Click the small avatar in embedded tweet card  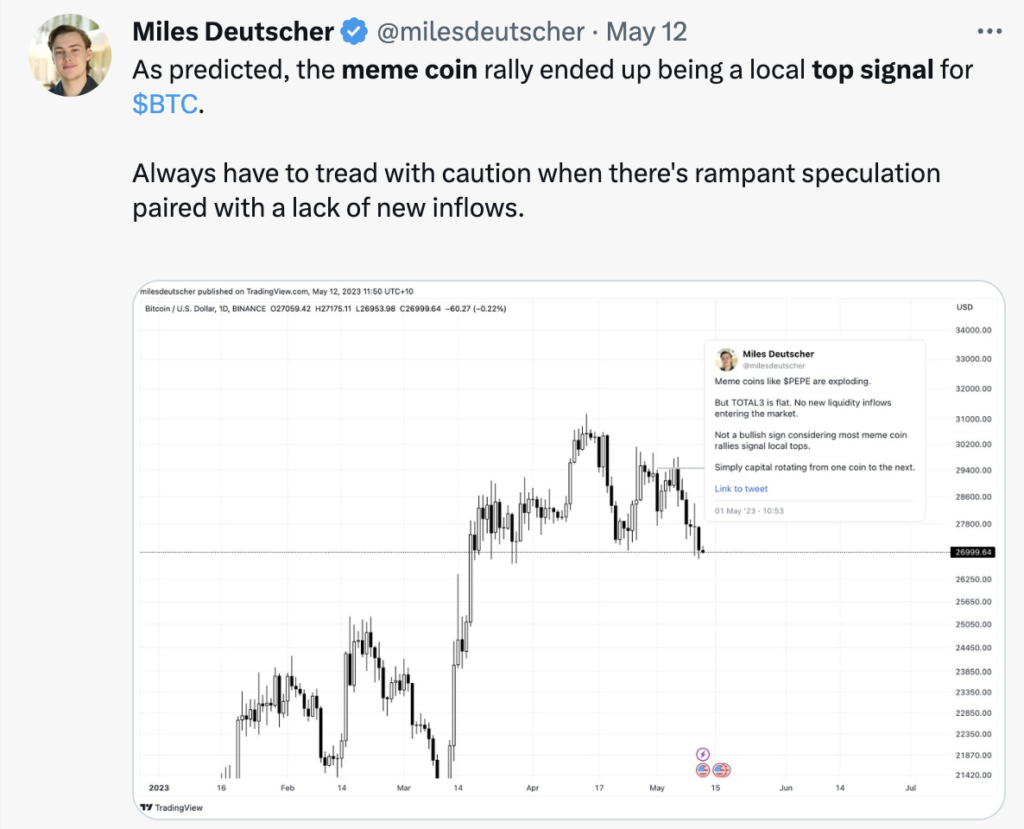tap(726, 359)
